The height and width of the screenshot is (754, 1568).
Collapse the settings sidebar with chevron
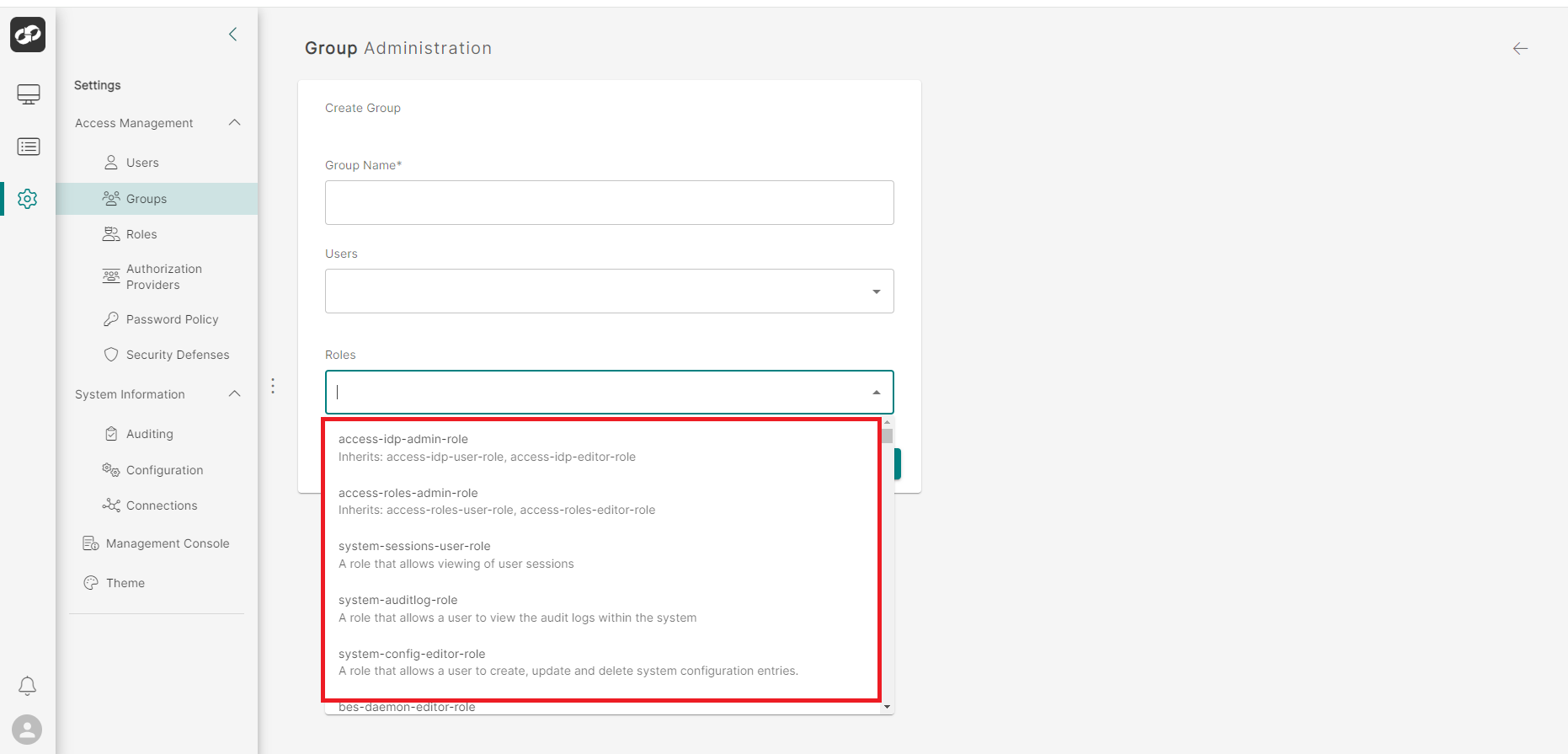pos(233,35)
